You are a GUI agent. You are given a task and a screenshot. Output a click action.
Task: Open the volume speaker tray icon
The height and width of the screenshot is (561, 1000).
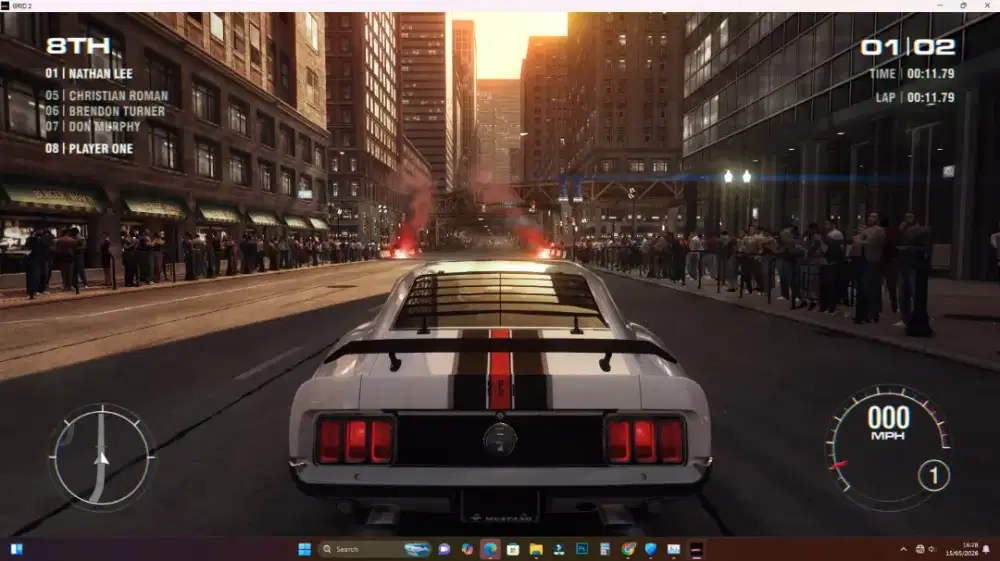932,549
